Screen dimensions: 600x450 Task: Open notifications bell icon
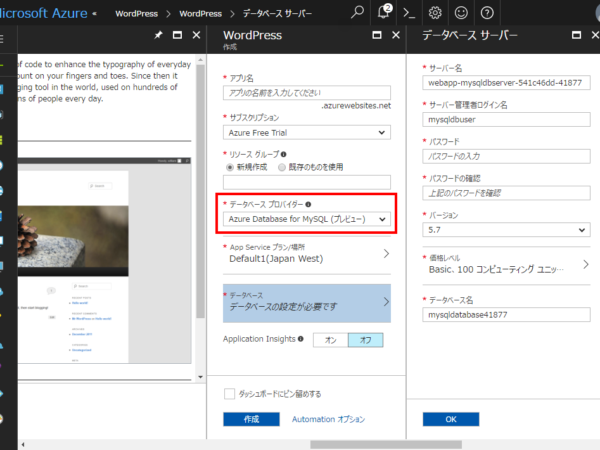click(384, 13)
